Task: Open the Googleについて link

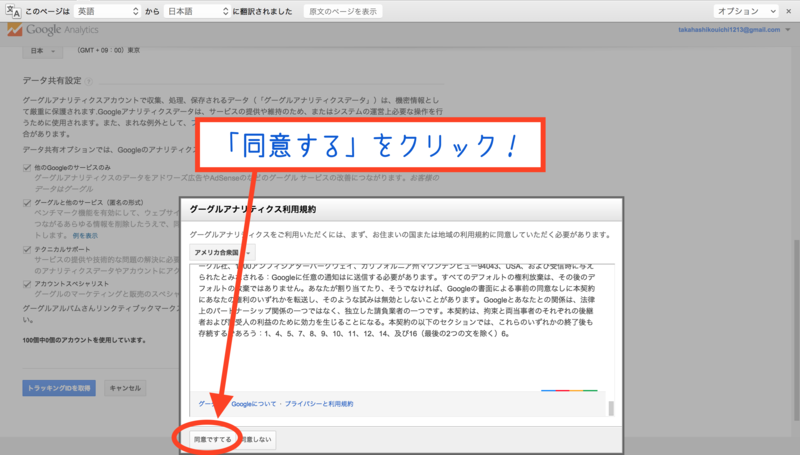Action: tap(254, 404)
